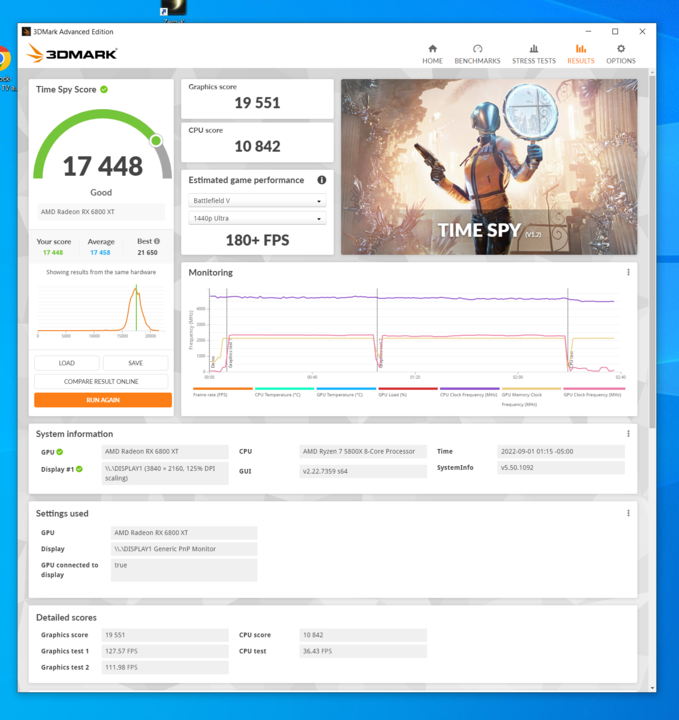Select the Results tab
This screenshot has height=720, width=679.
[580, 54]
